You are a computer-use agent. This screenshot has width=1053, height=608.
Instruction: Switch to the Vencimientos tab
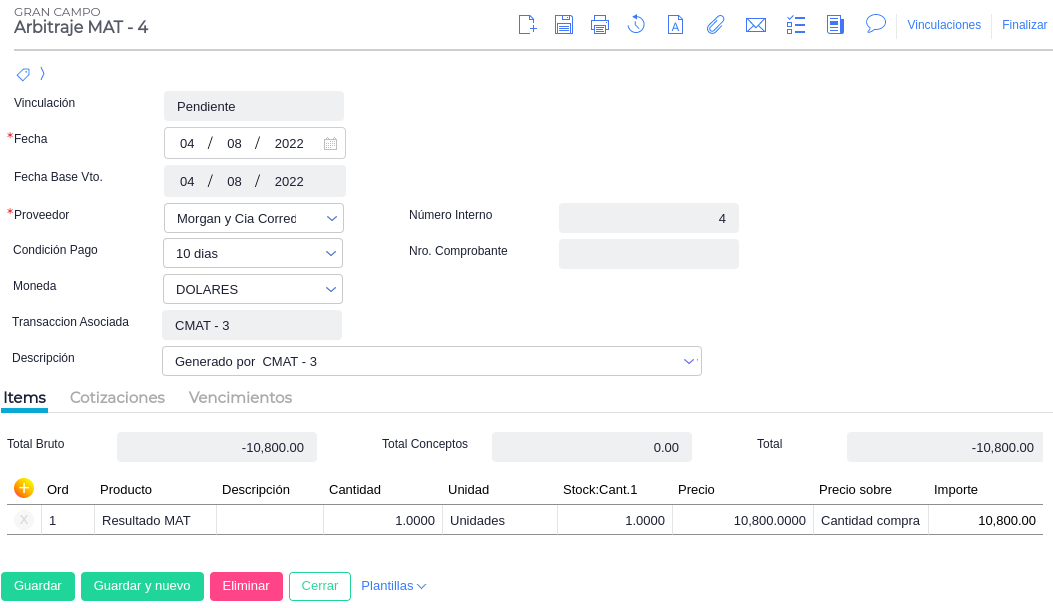point(240,397)
